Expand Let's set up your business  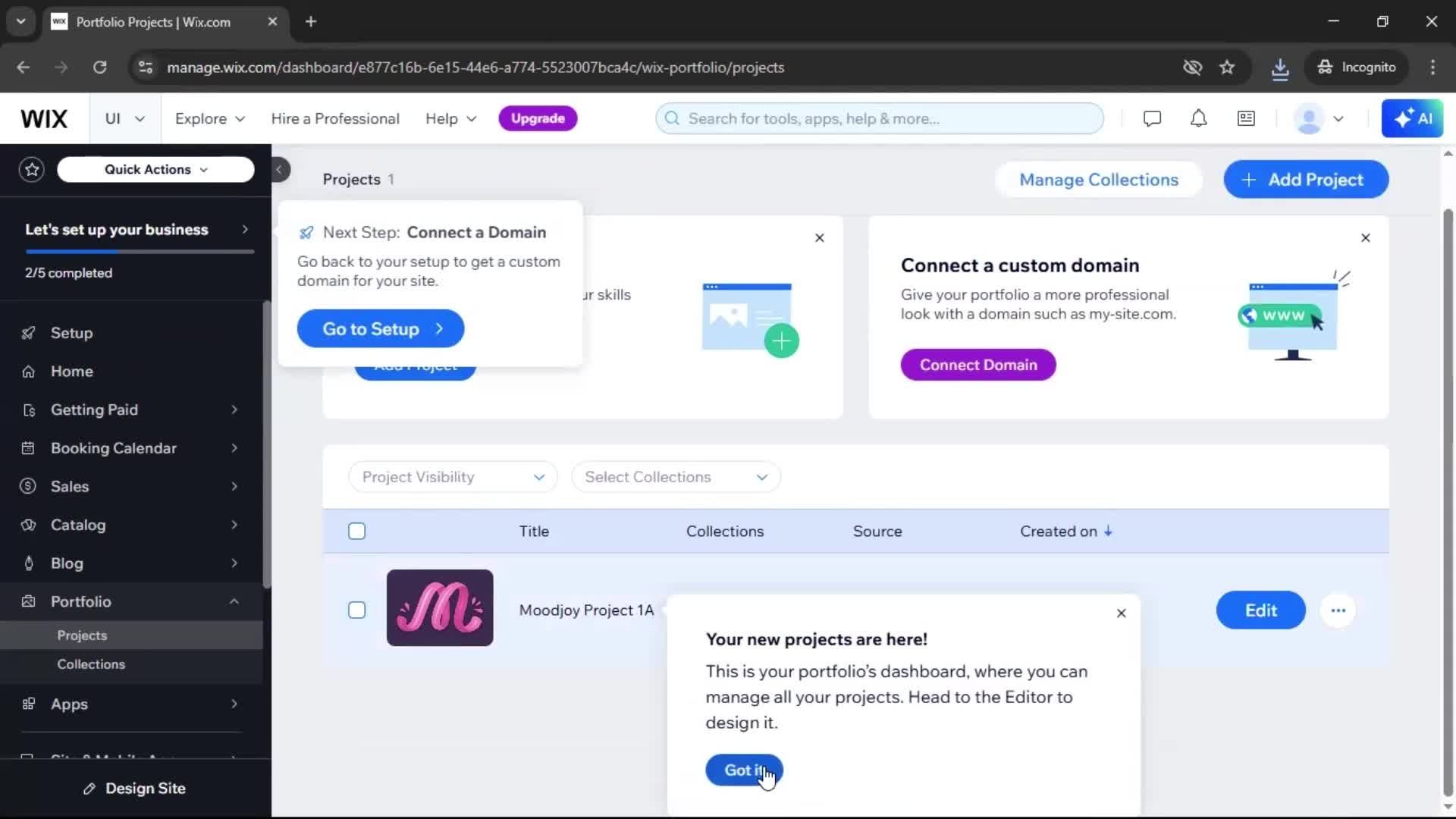click(136, 229)
